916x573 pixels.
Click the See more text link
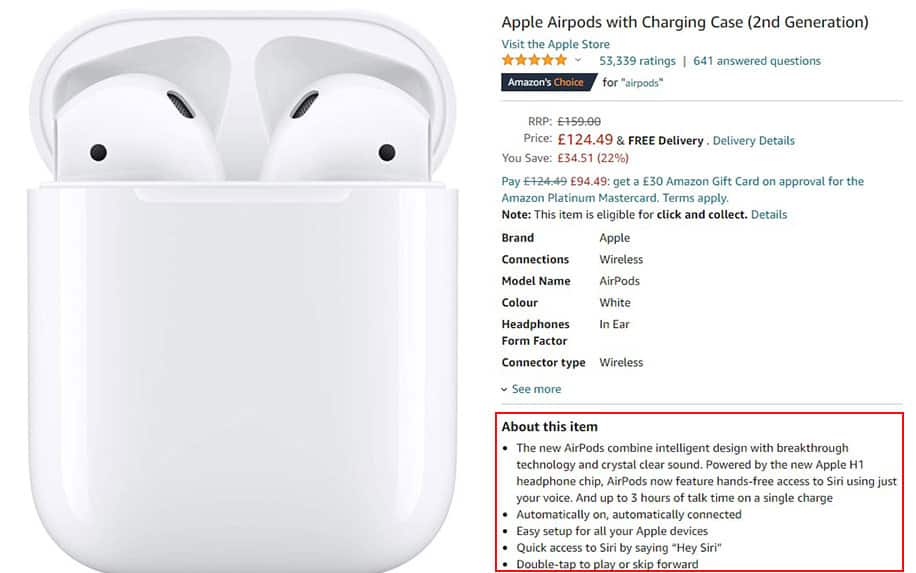536,389
